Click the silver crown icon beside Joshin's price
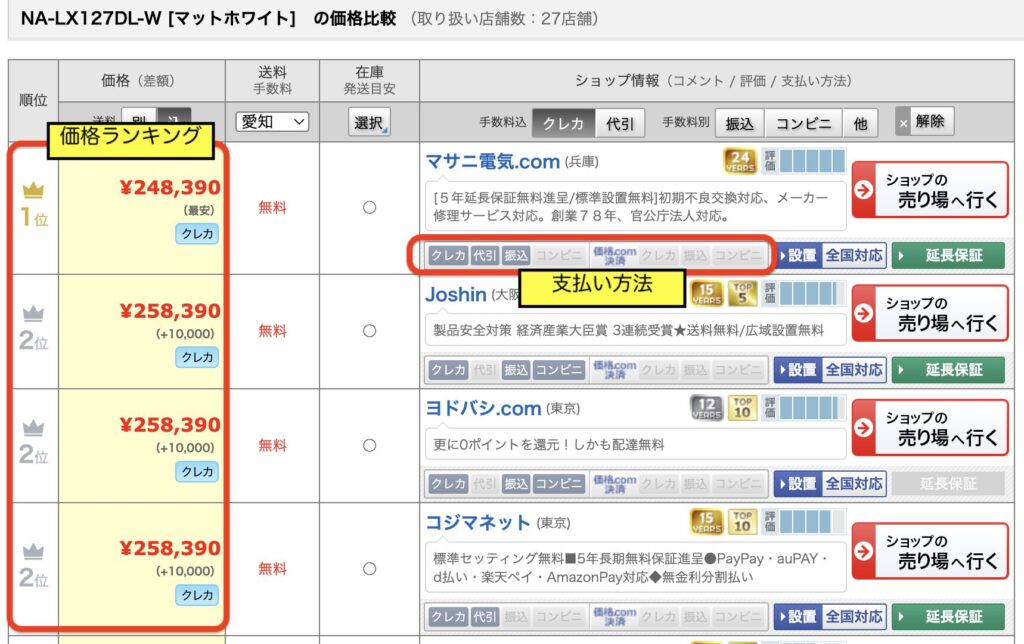1024x644 pixels. click(x=33, y=314)
